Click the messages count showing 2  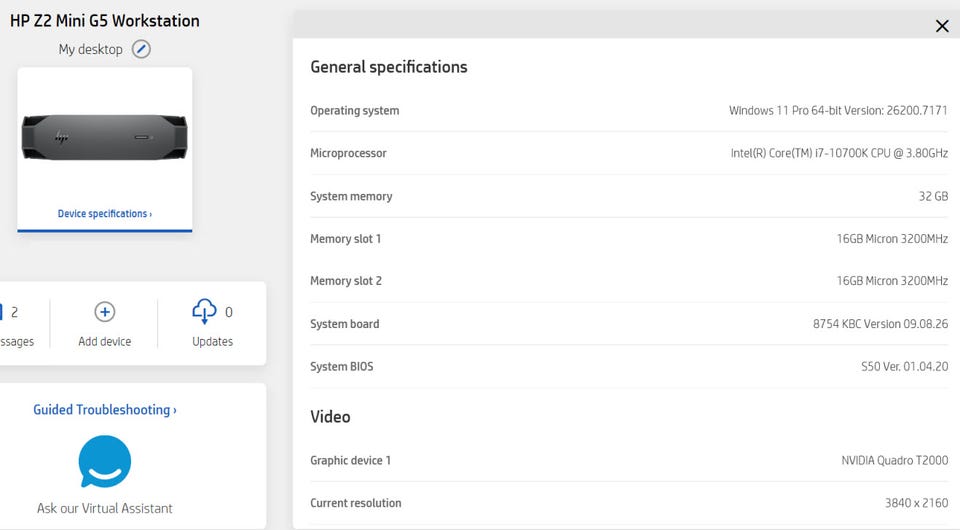[14, 312]
